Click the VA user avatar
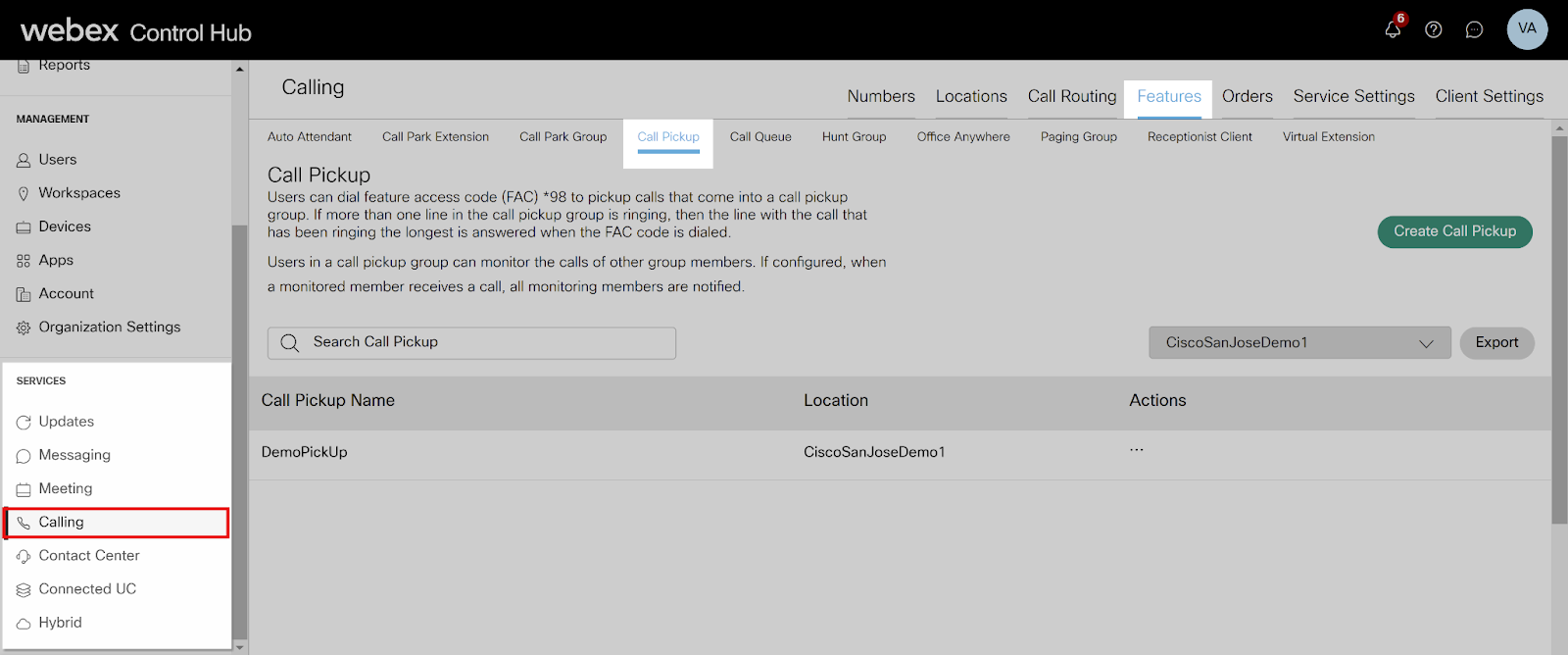This screenshot has height=655, width=1568. click(1527, 29)
